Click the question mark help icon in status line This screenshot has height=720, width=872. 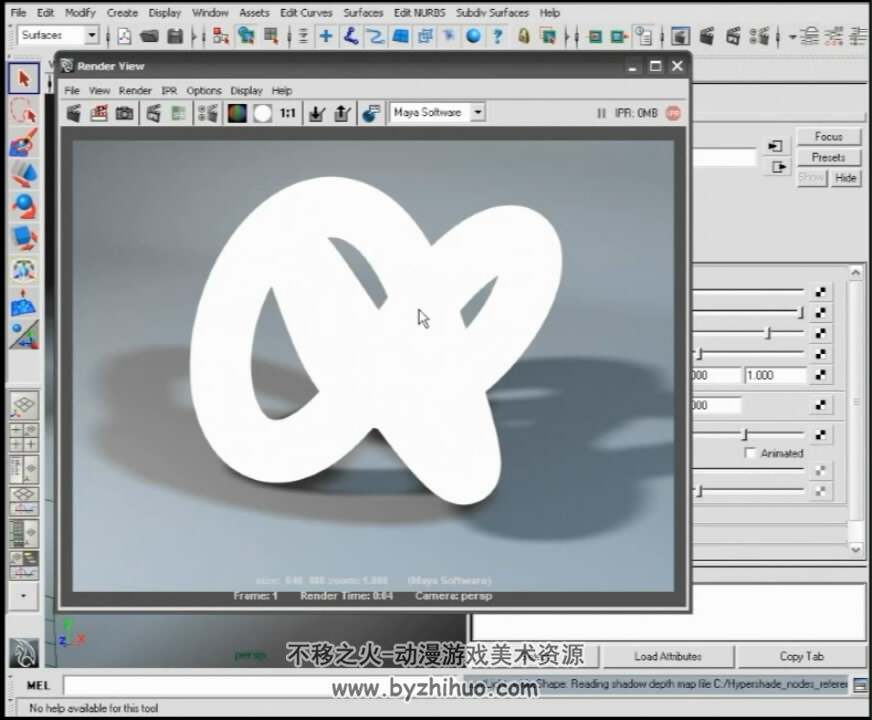coord(498,37)
